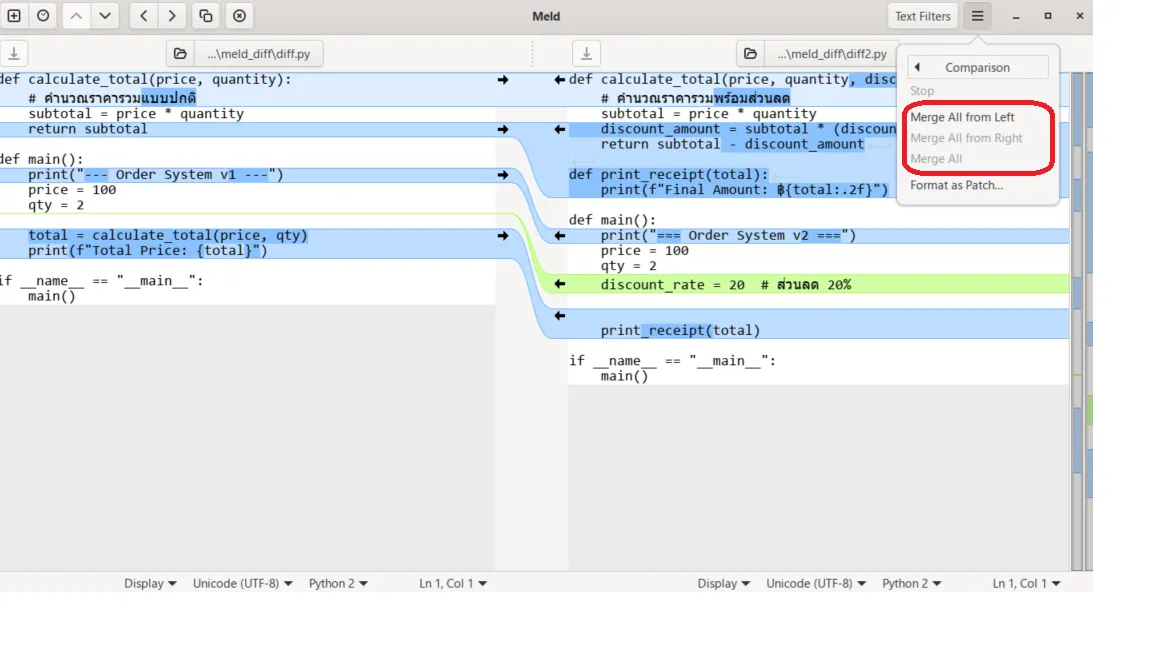The image size is (1152, 648).
Task: Start a new comparison with the plus icon
Action: (14, 15)
